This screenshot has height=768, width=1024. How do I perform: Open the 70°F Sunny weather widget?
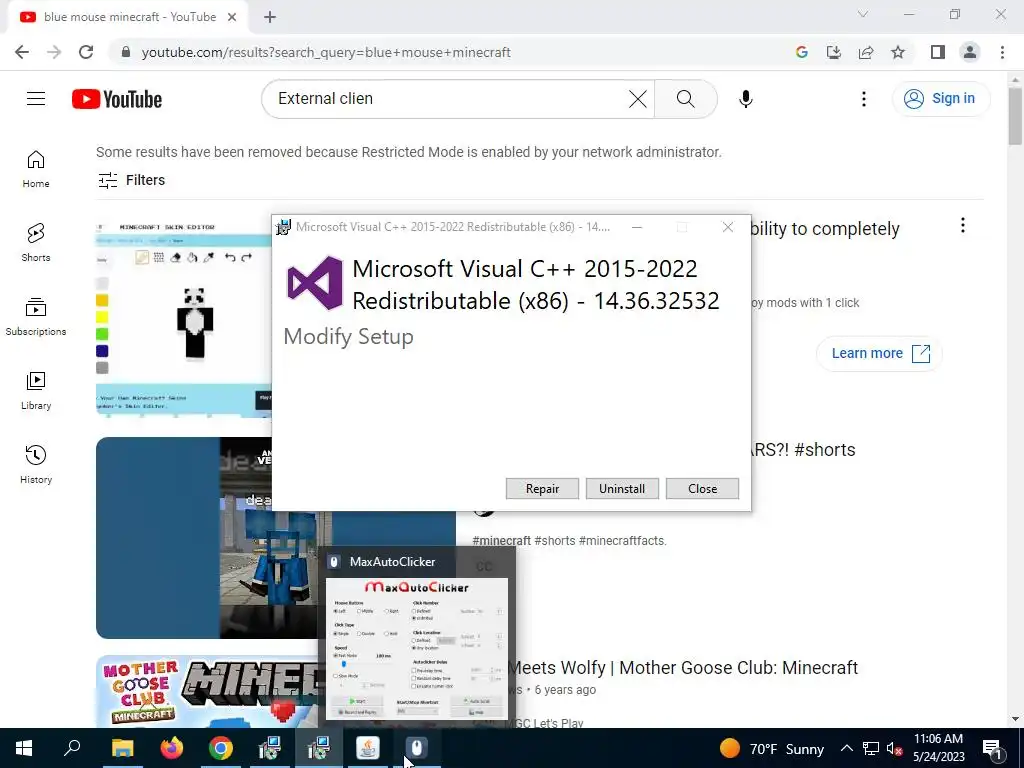[x=772, y=748]
